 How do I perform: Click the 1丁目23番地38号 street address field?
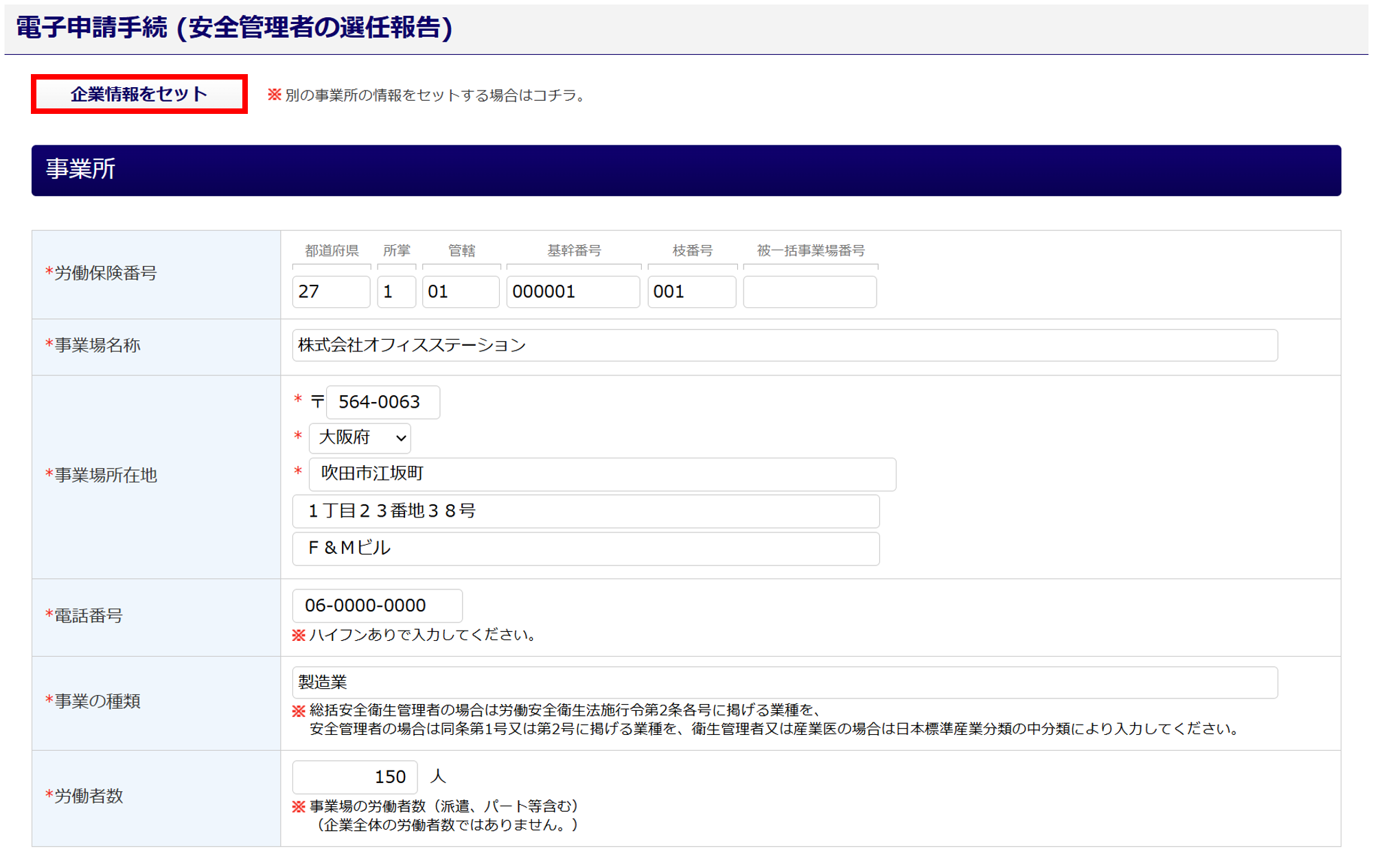pos(585,511)
